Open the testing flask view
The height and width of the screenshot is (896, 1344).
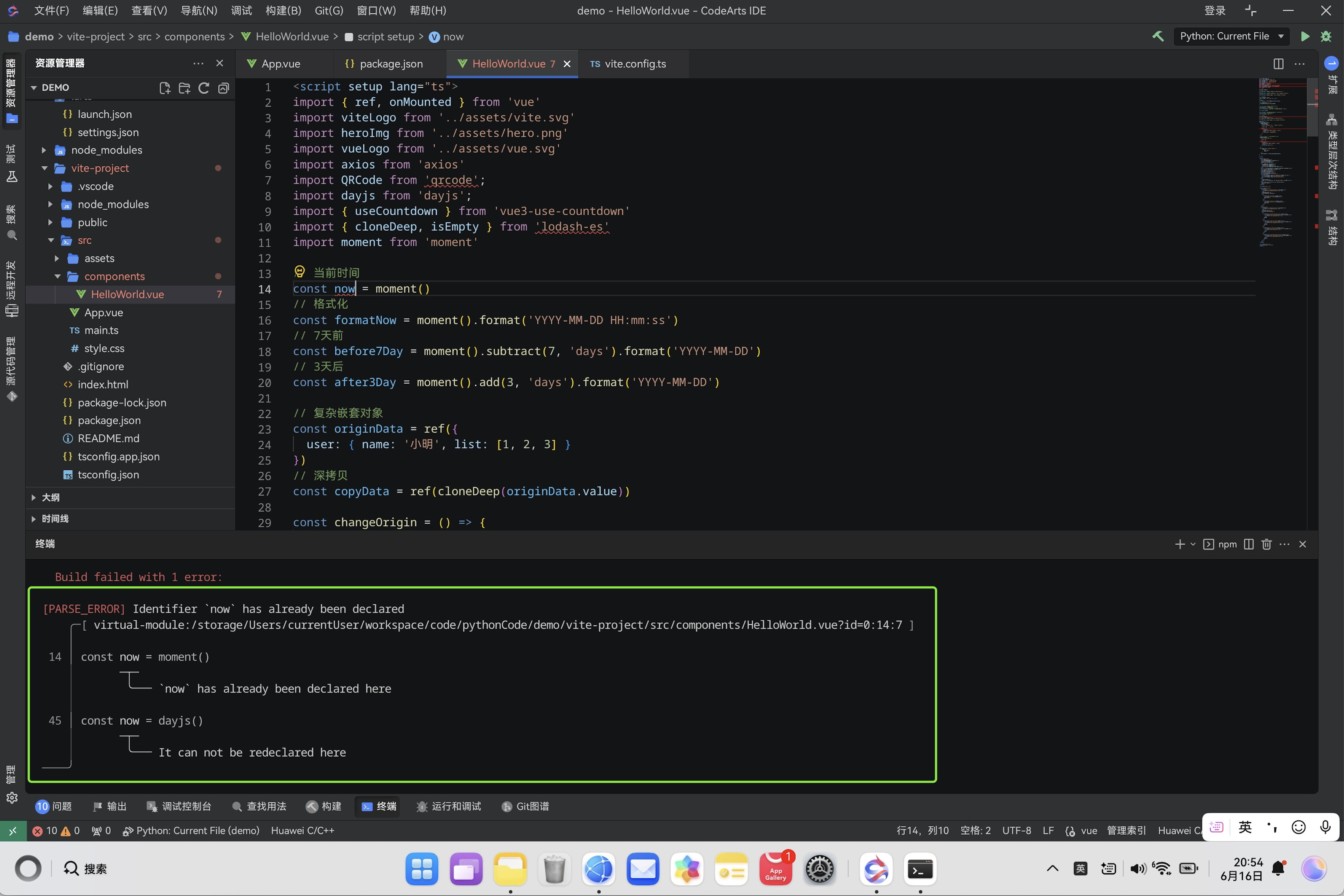[12, 163]
